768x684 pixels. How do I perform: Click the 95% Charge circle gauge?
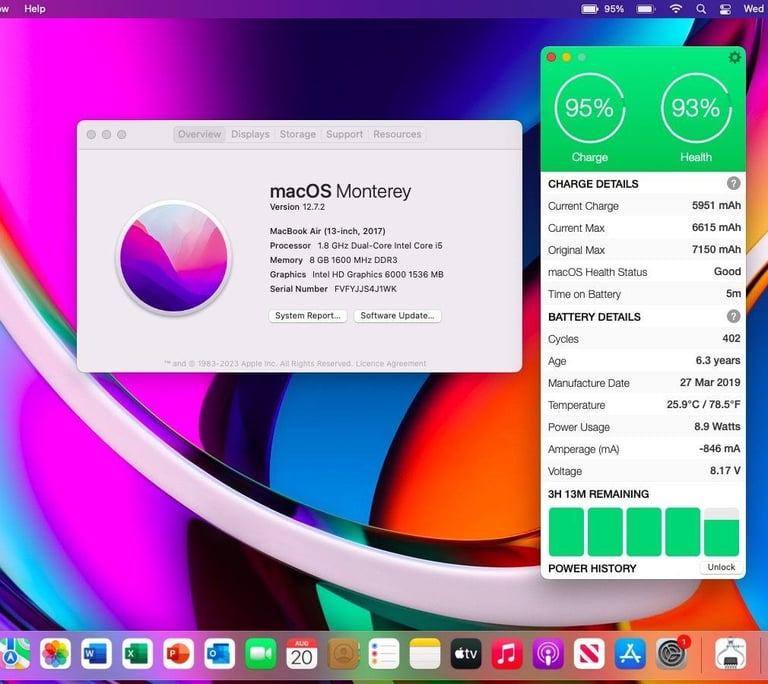(x=589, y=108)
